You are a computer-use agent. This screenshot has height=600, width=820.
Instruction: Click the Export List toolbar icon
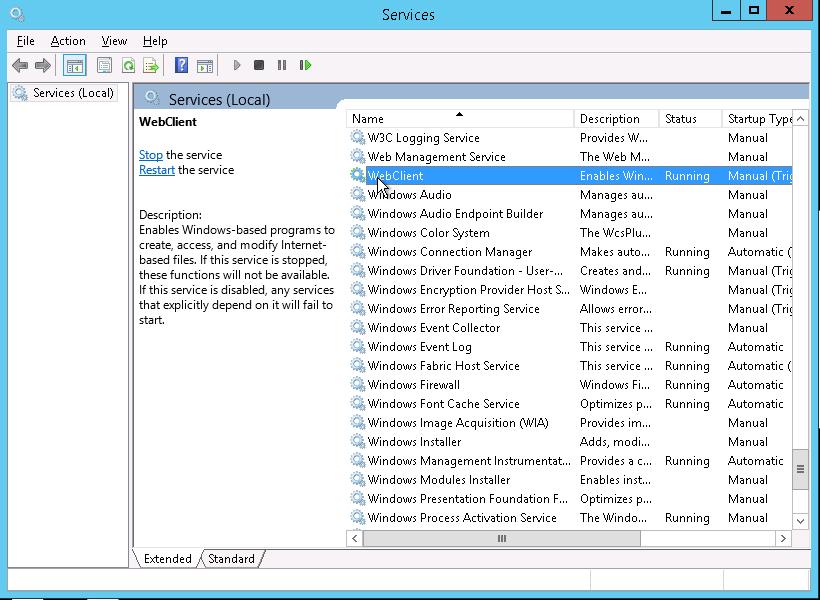coord(151,65)
